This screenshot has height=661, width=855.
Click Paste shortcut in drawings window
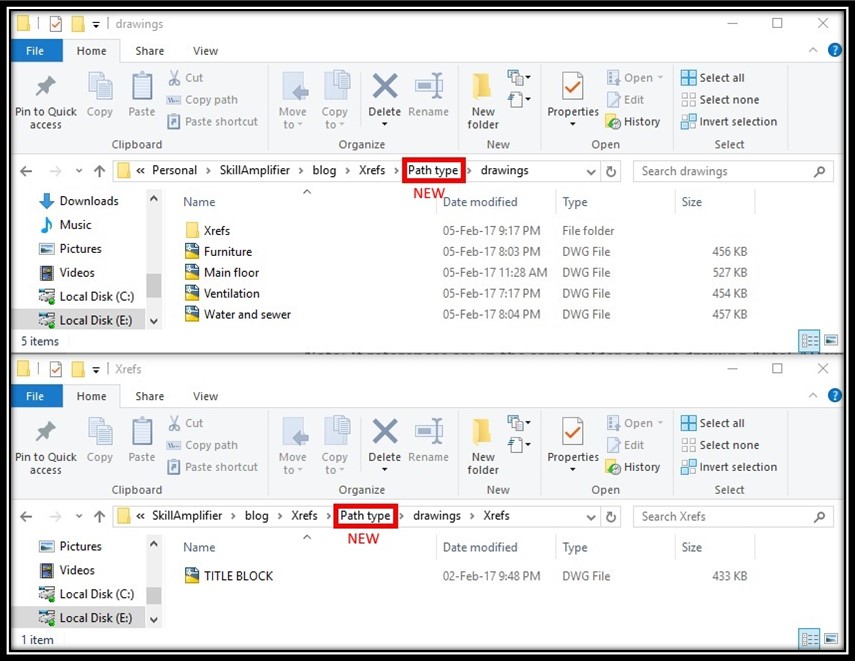212,122
